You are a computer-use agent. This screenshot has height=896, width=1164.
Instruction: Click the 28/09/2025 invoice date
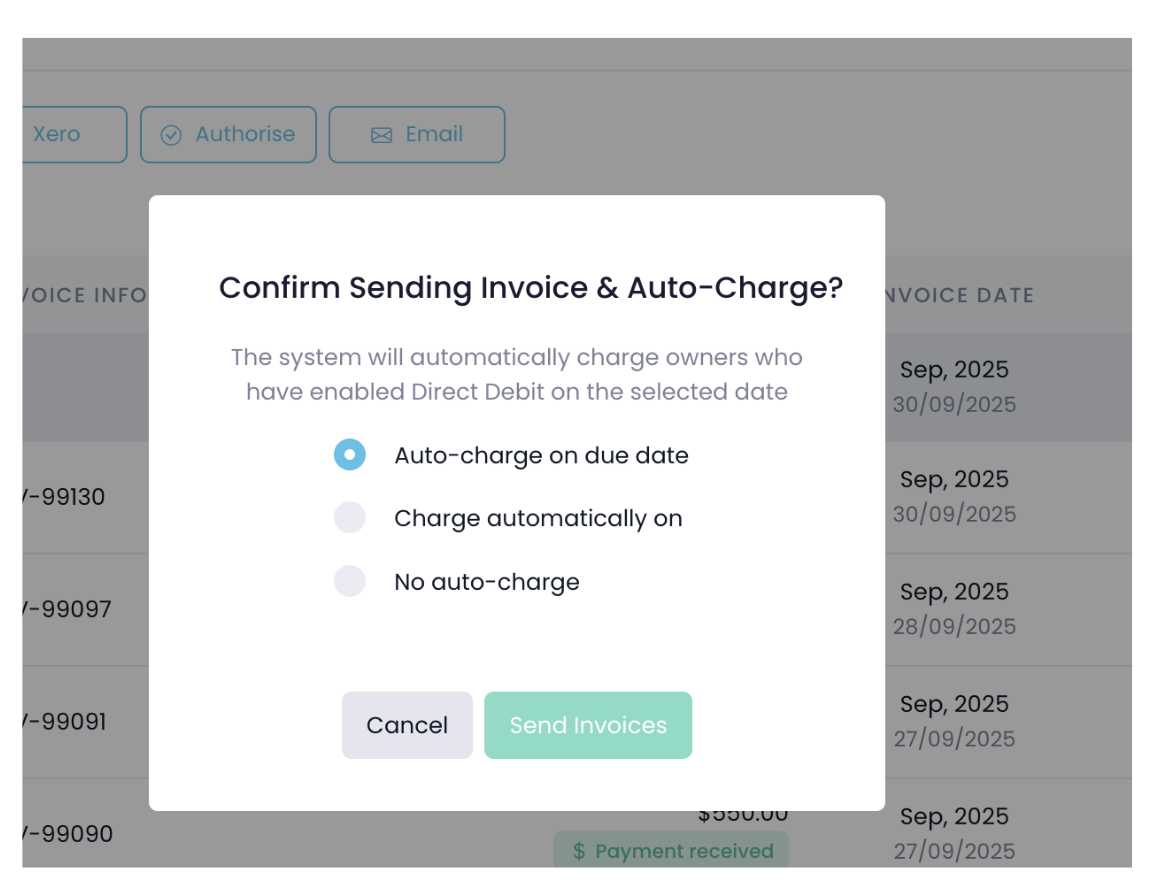tap(954, 626)
